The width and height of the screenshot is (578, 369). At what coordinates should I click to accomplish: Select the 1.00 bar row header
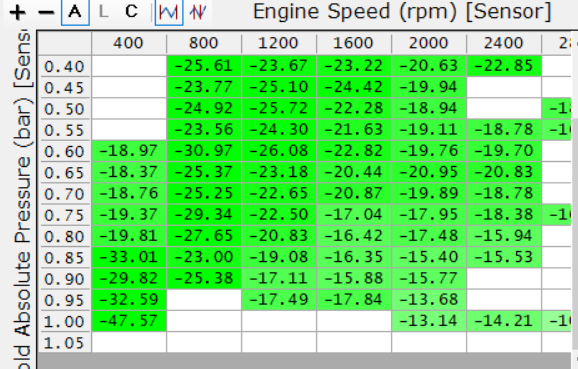pos(65,321)
